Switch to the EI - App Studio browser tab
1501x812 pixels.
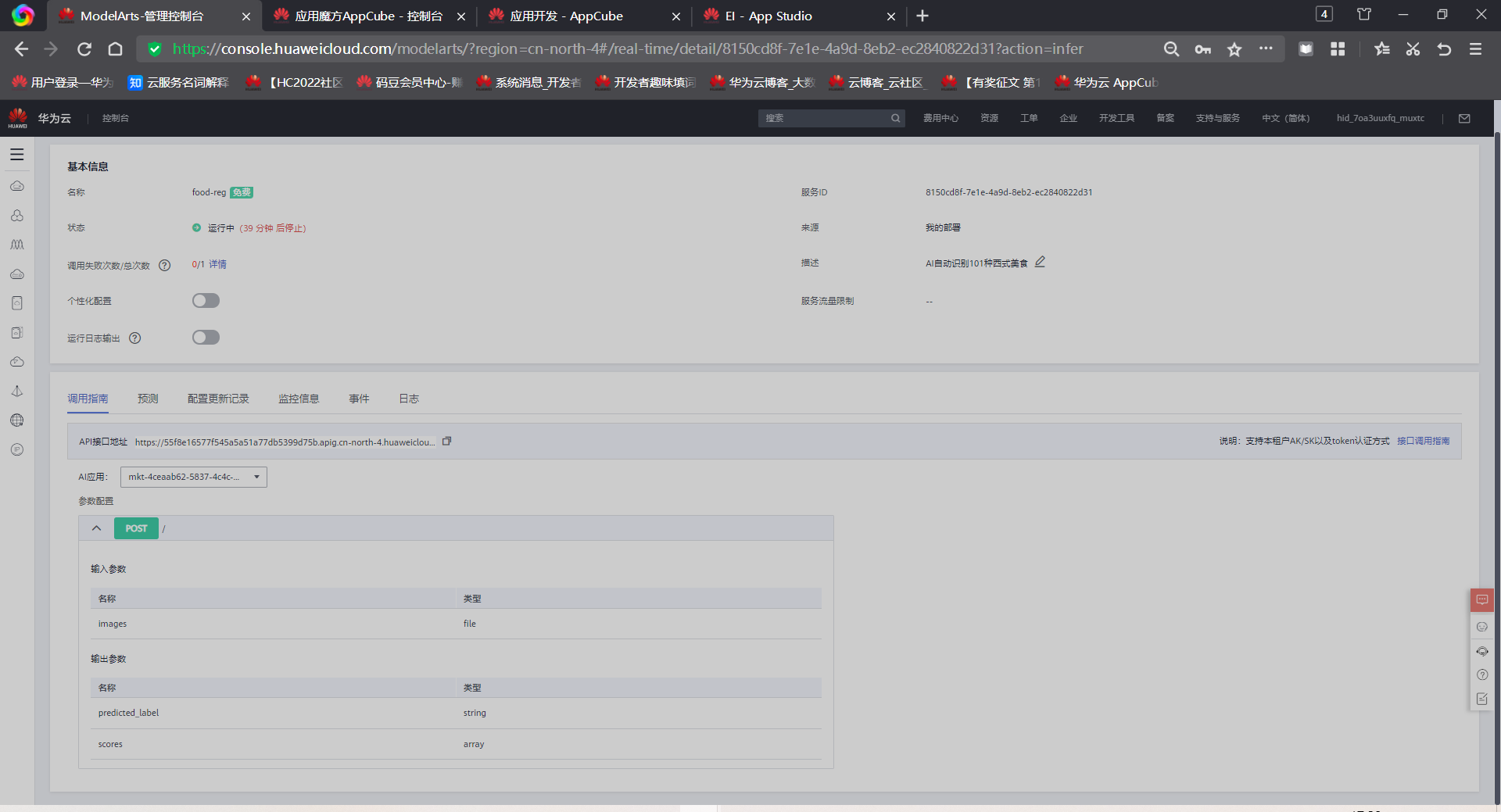798,16
